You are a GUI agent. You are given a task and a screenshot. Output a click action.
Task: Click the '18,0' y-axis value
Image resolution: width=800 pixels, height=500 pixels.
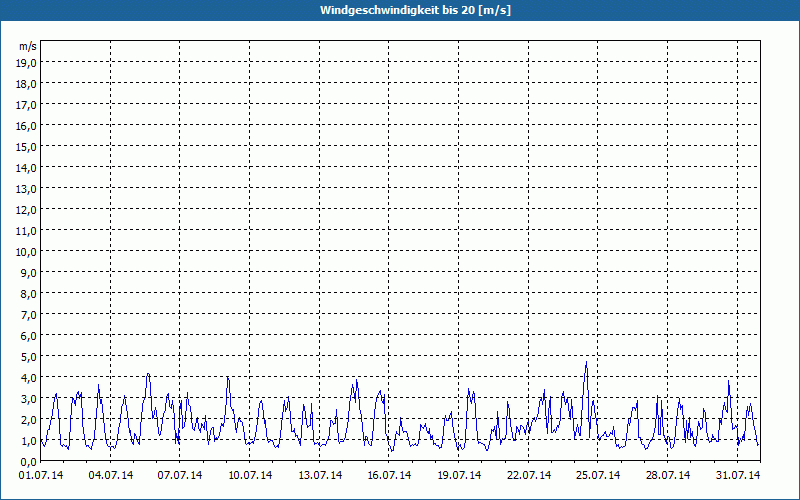click(27, 84)
